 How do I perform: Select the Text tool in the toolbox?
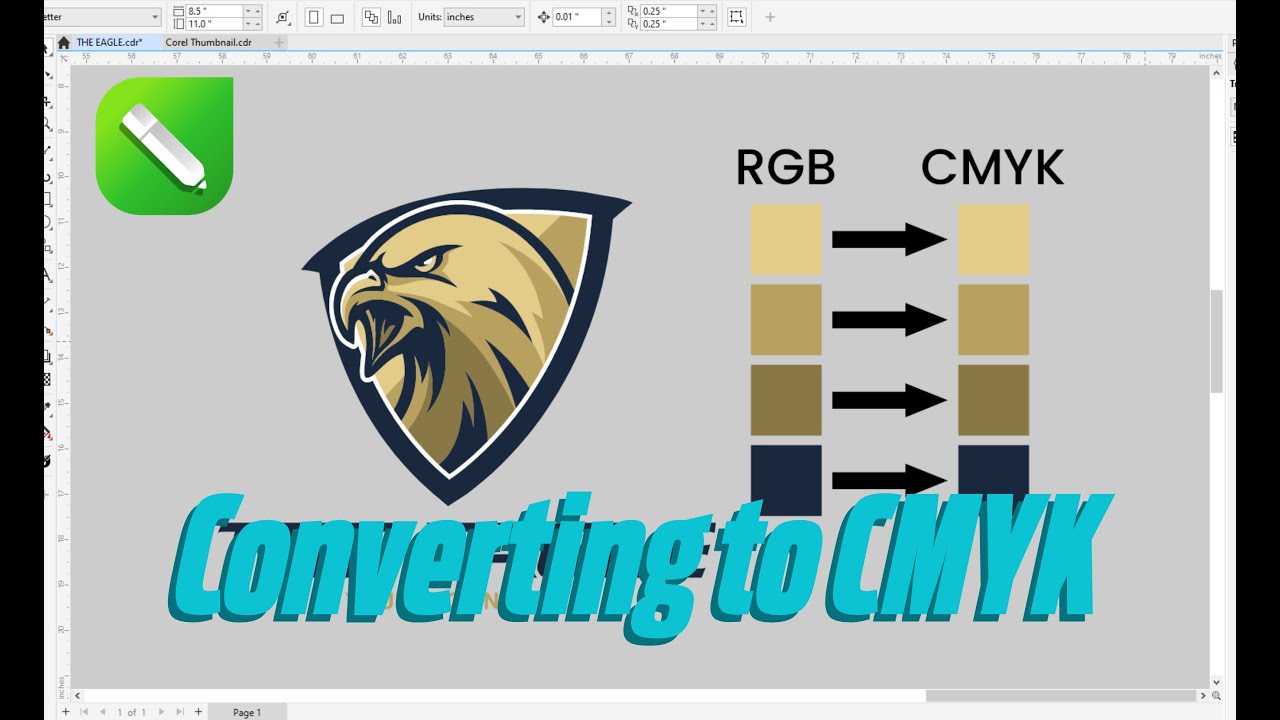tap(47, 275)
